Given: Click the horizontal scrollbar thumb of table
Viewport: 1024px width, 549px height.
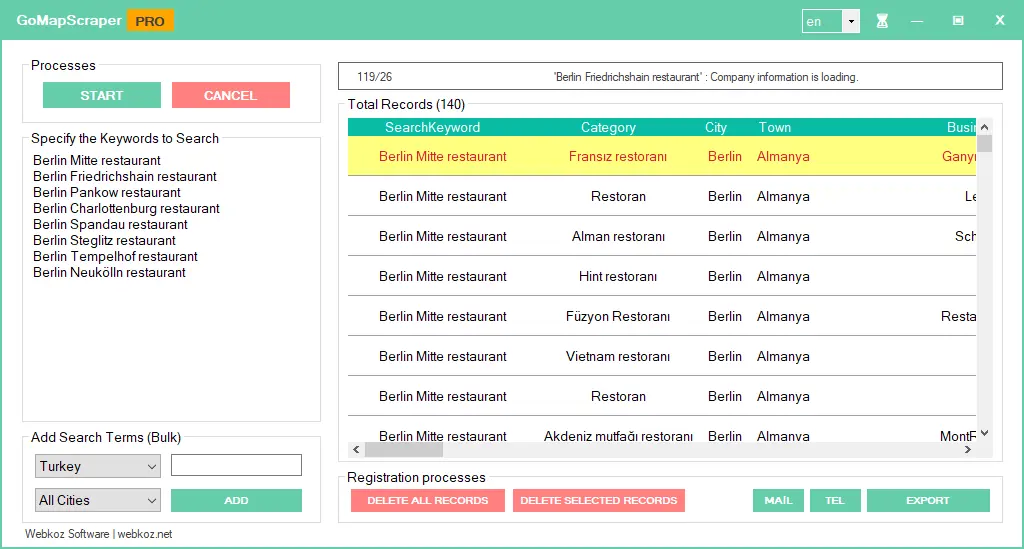Looking at the screenshot, I should pos(404,449).
